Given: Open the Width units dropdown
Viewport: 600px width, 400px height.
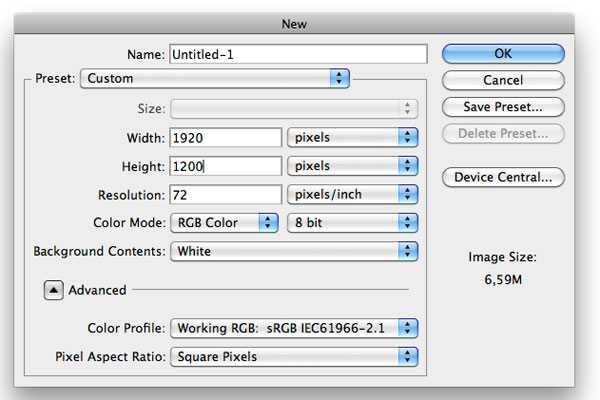Looking at the screenshot, I should [x=352, y=137].
